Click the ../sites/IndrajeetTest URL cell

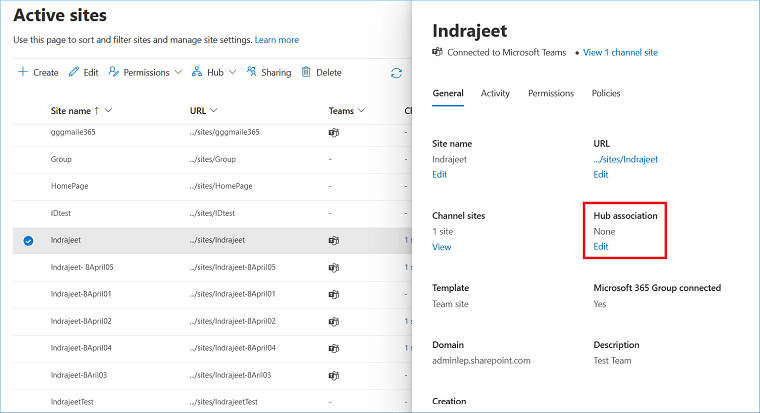pyautogui.click(x=224, y=402)
